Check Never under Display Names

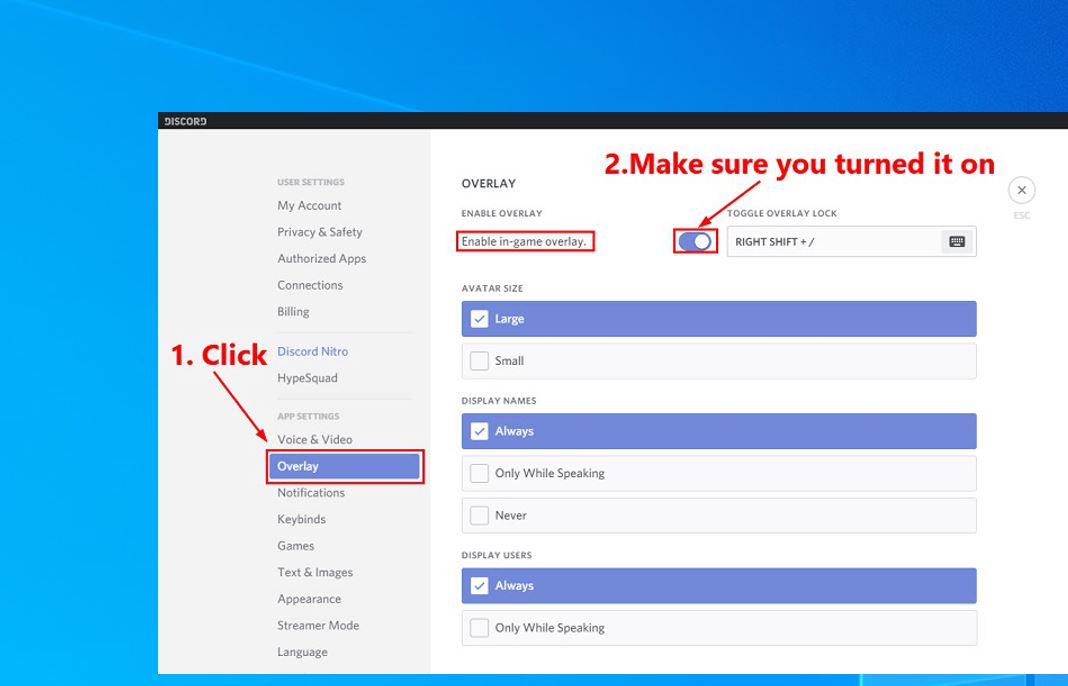pyautogui.click(x=480, y=515)
